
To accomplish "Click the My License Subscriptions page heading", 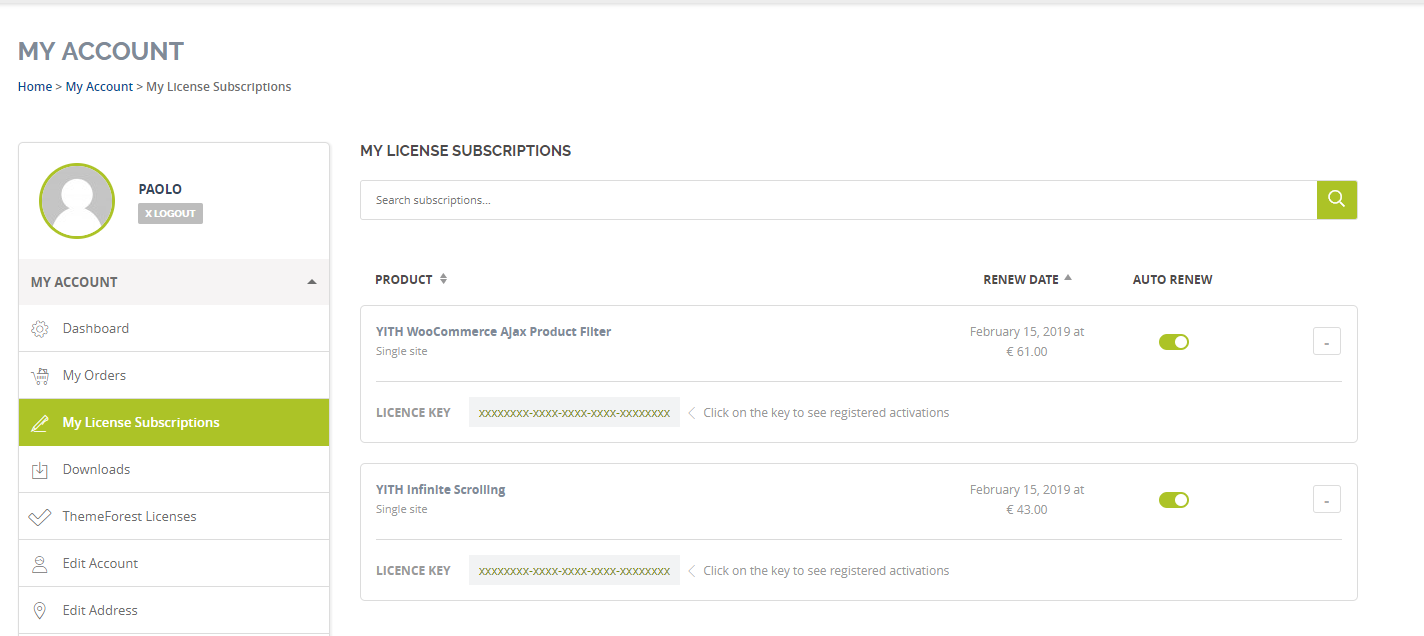I will pyautogui.click(x=465, y=151).
